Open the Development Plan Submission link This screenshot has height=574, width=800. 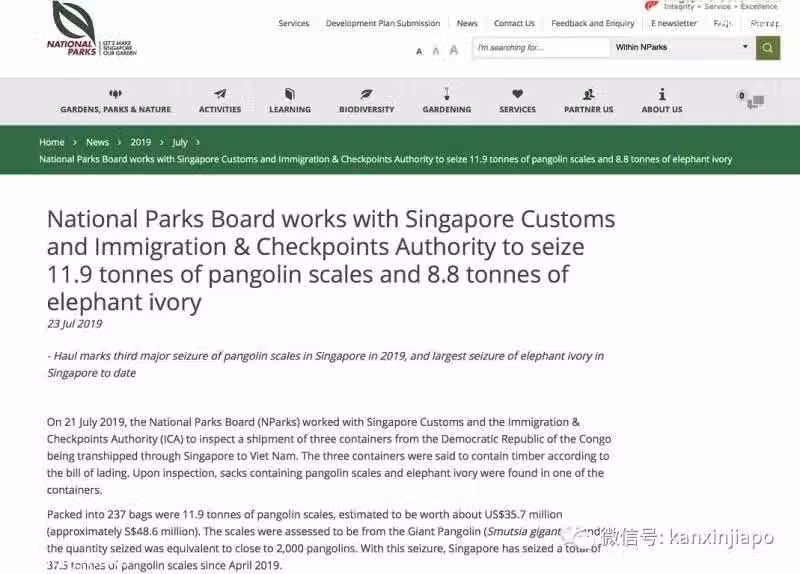[x=383, y=23]
